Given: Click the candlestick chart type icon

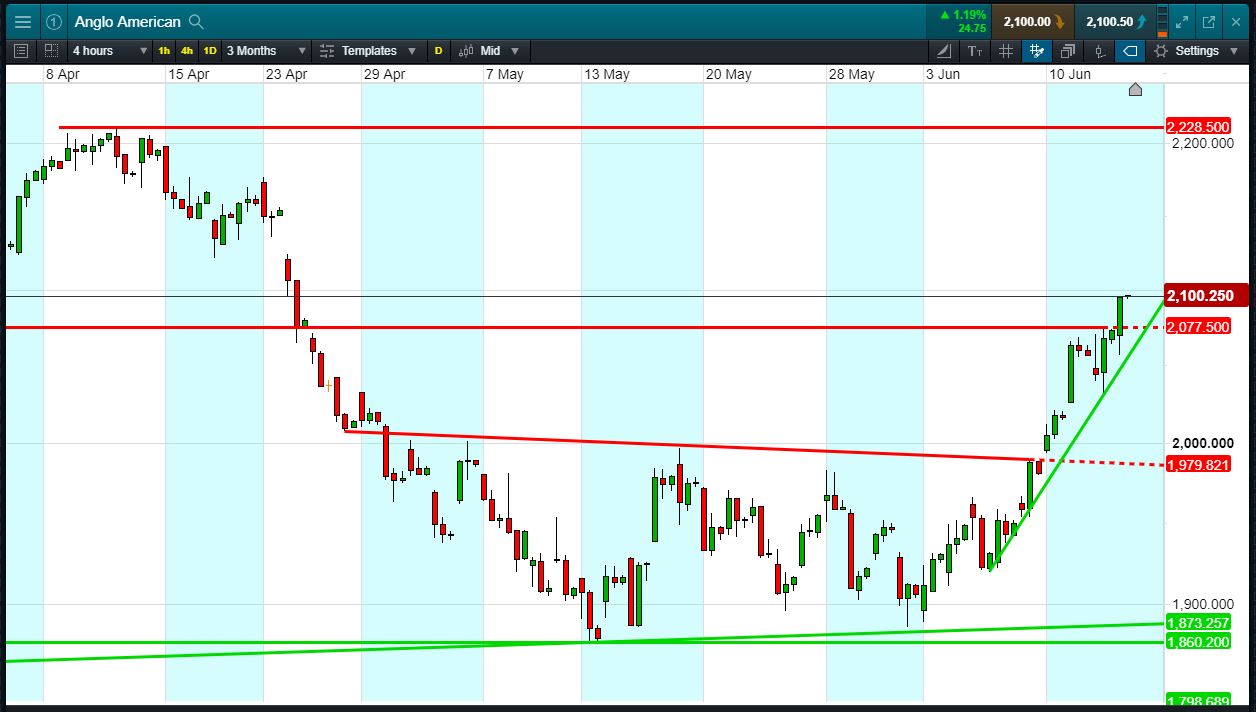Looking at the screenshot, I should click(466, 51).
